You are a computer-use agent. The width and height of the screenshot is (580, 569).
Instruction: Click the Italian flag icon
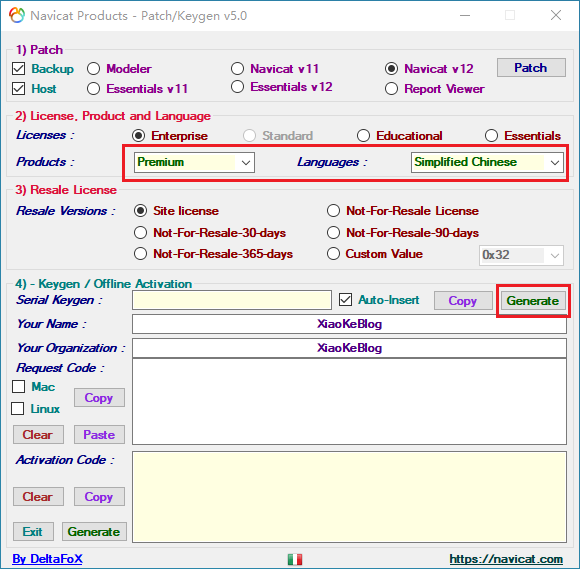(x=295, y=559)
